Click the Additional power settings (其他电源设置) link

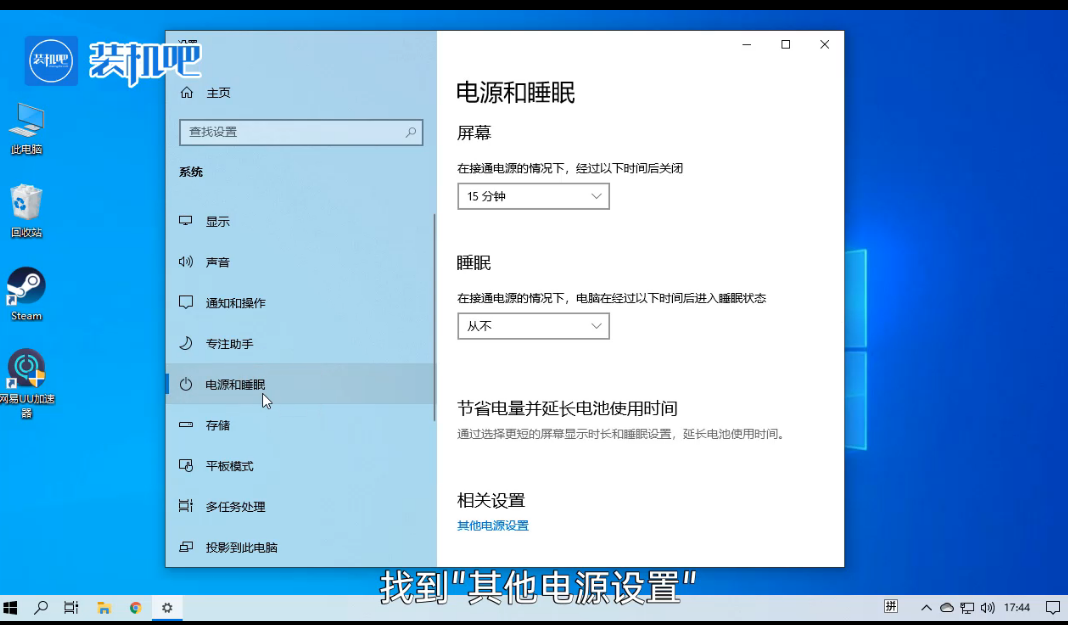tap(493, 526)
